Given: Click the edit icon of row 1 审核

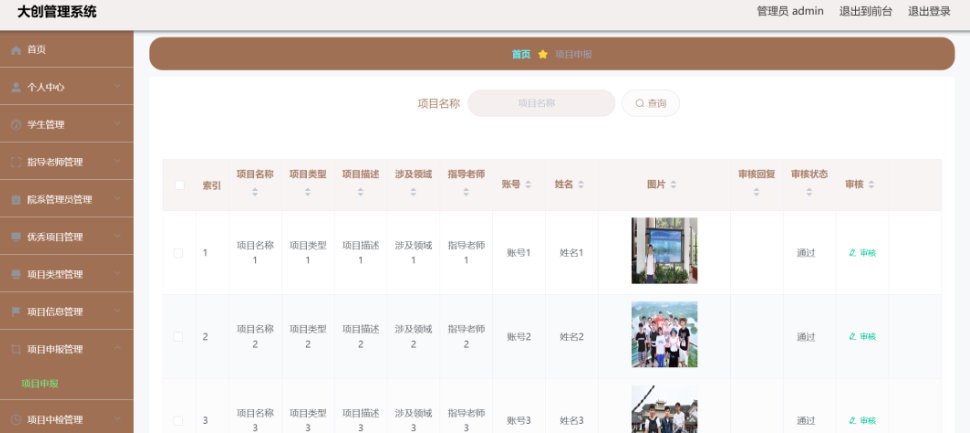Looking at the screenshot, I should [852, 252].
